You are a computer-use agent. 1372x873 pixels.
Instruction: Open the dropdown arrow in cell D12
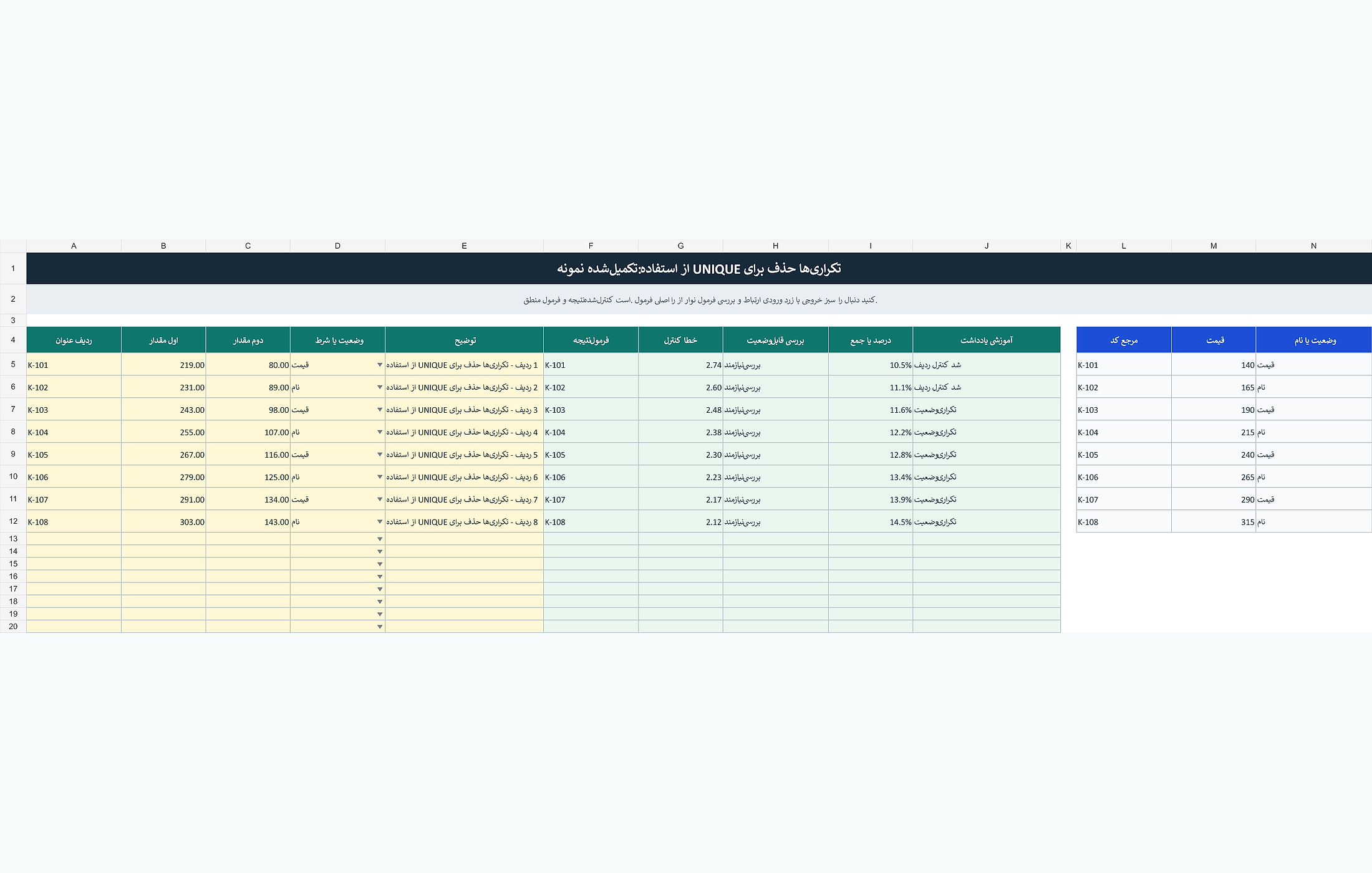click(x=379, y=522)
